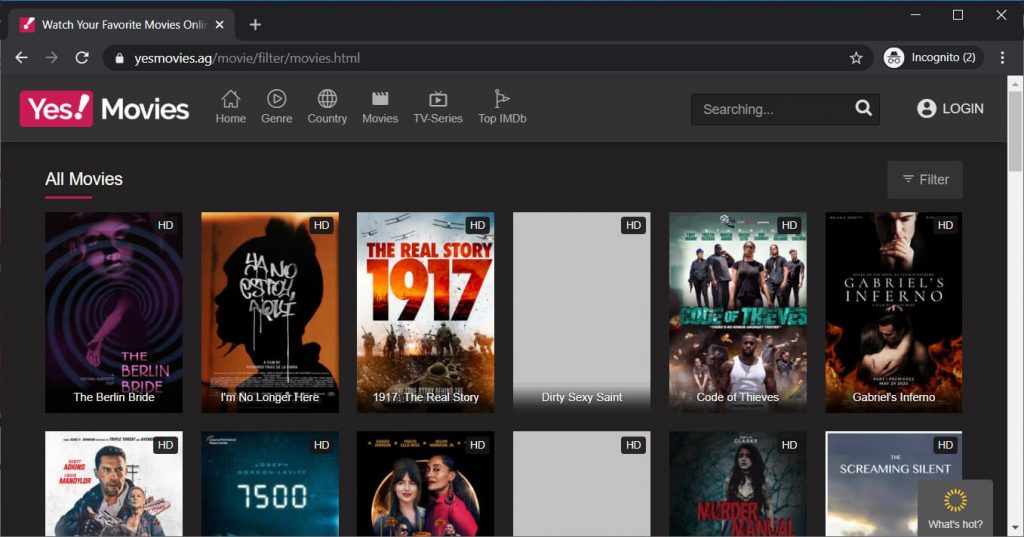This screenshot has width=1024, height=537.
Task: Open the 7500 movie poster
Action: [x=270, y=483]
